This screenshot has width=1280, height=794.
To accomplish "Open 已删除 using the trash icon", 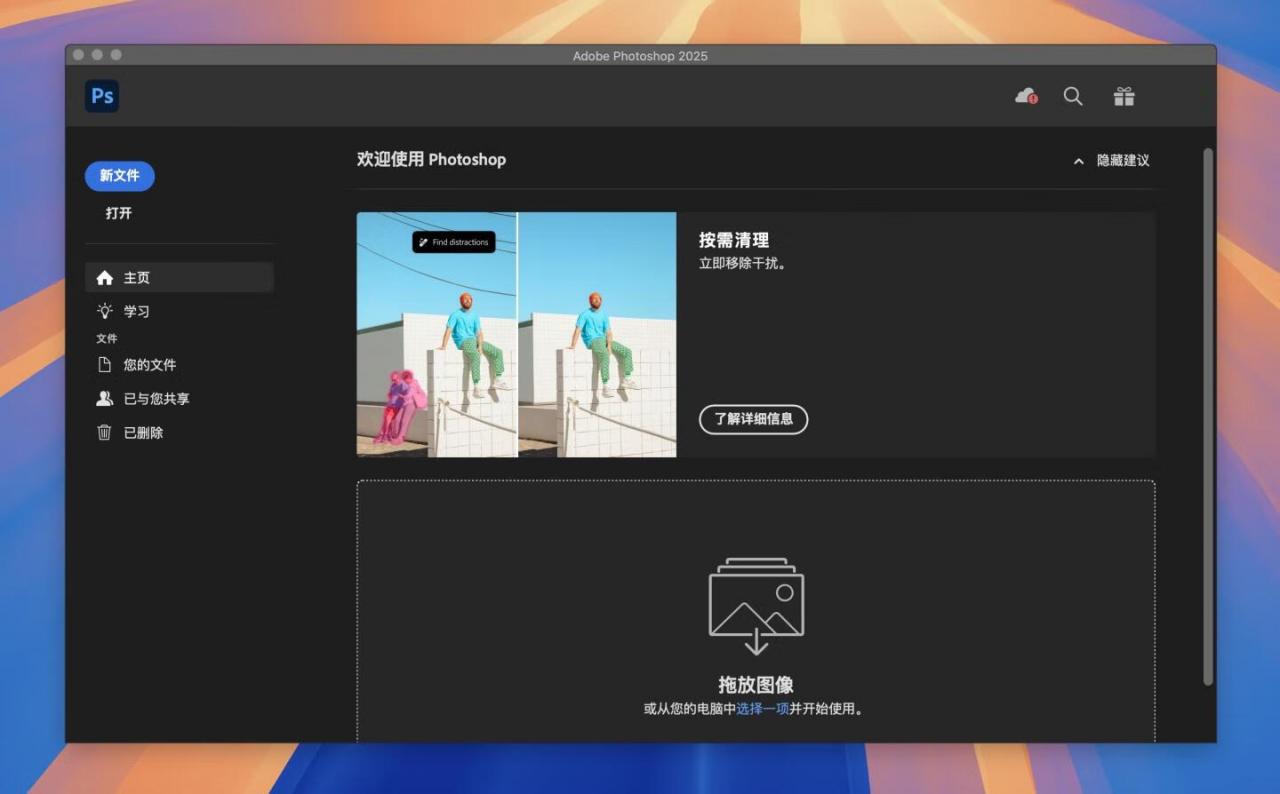I will pos(106,432).
